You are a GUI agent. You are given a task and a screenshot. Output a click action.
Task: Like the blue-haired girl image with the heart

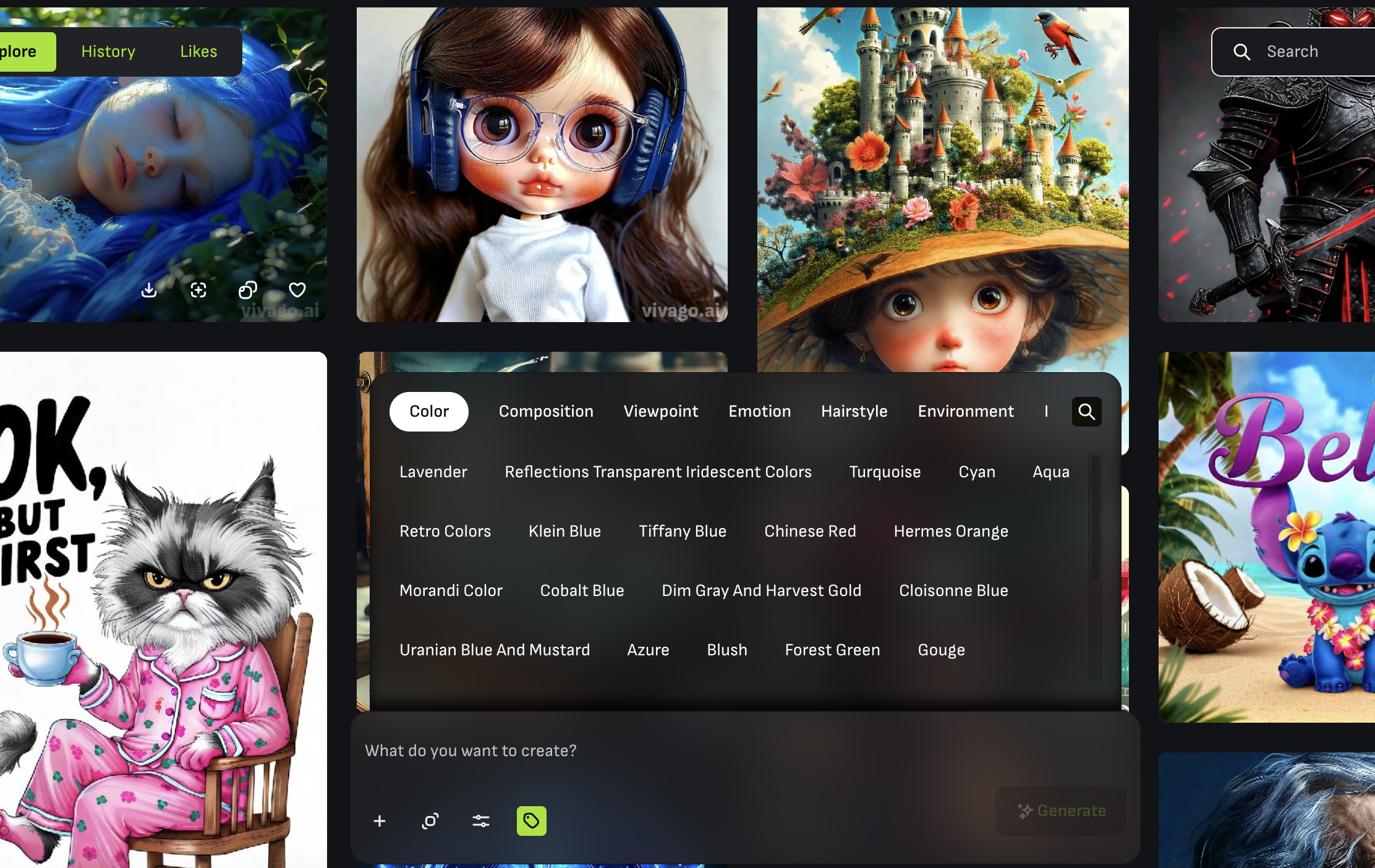296,290
